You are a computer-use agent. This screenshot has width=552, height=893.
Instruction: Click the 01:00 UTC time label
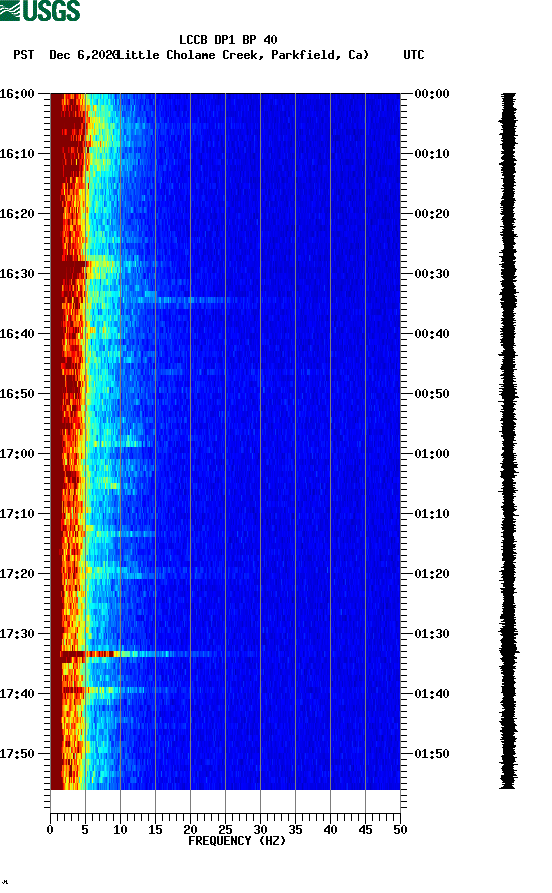pos(432,454)
